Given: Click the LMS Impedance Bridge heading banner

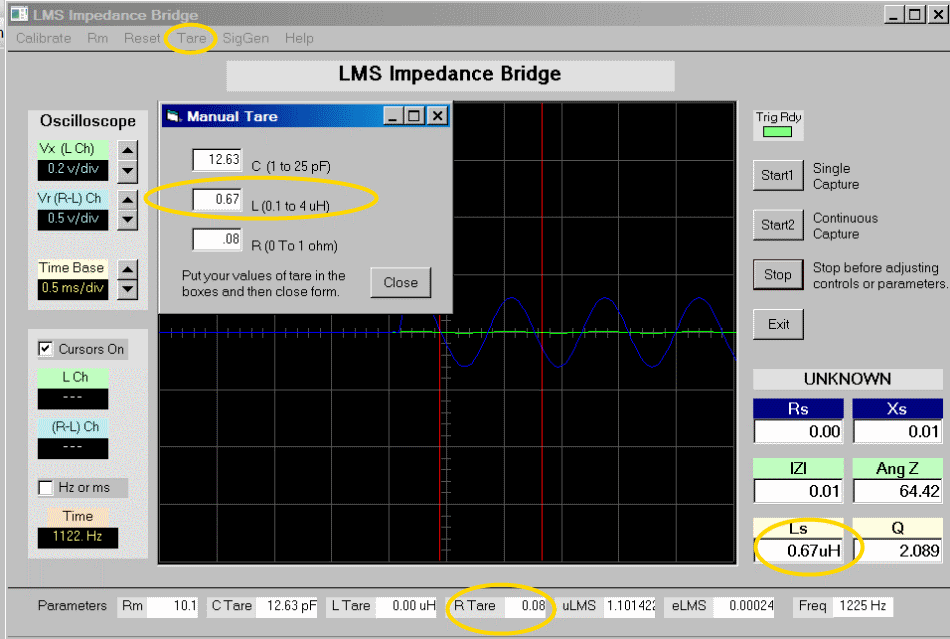Looking at the screenshot, I should coord(450,74).
